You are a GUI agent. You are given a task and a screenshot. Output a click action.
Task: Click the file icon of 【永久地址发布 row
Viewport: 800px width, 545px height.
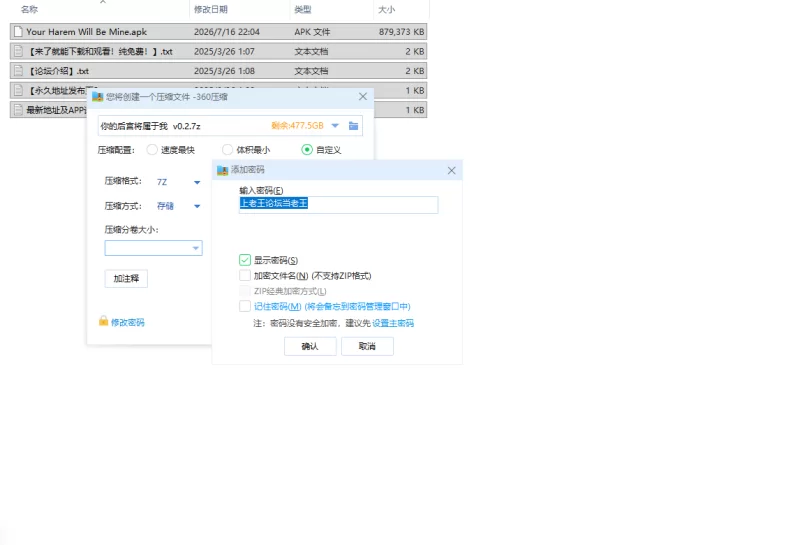pos(18,90)
